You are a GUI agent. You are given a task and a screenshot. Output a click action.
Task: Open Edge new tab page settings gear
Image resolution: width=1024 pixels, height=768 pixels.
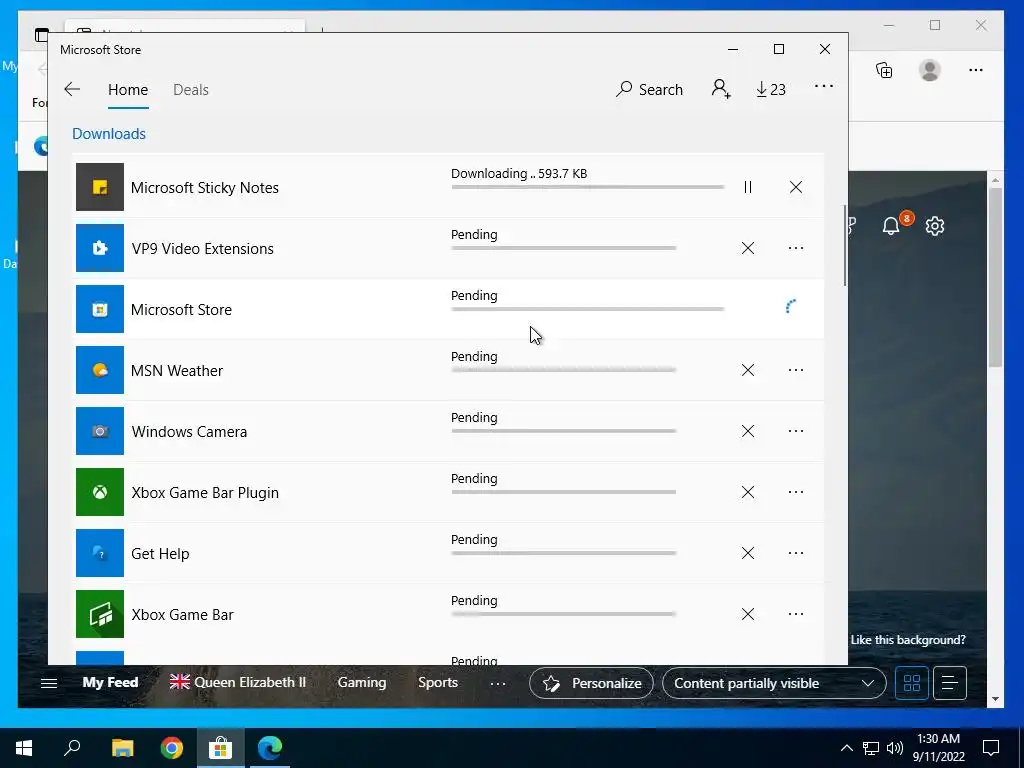935,226
